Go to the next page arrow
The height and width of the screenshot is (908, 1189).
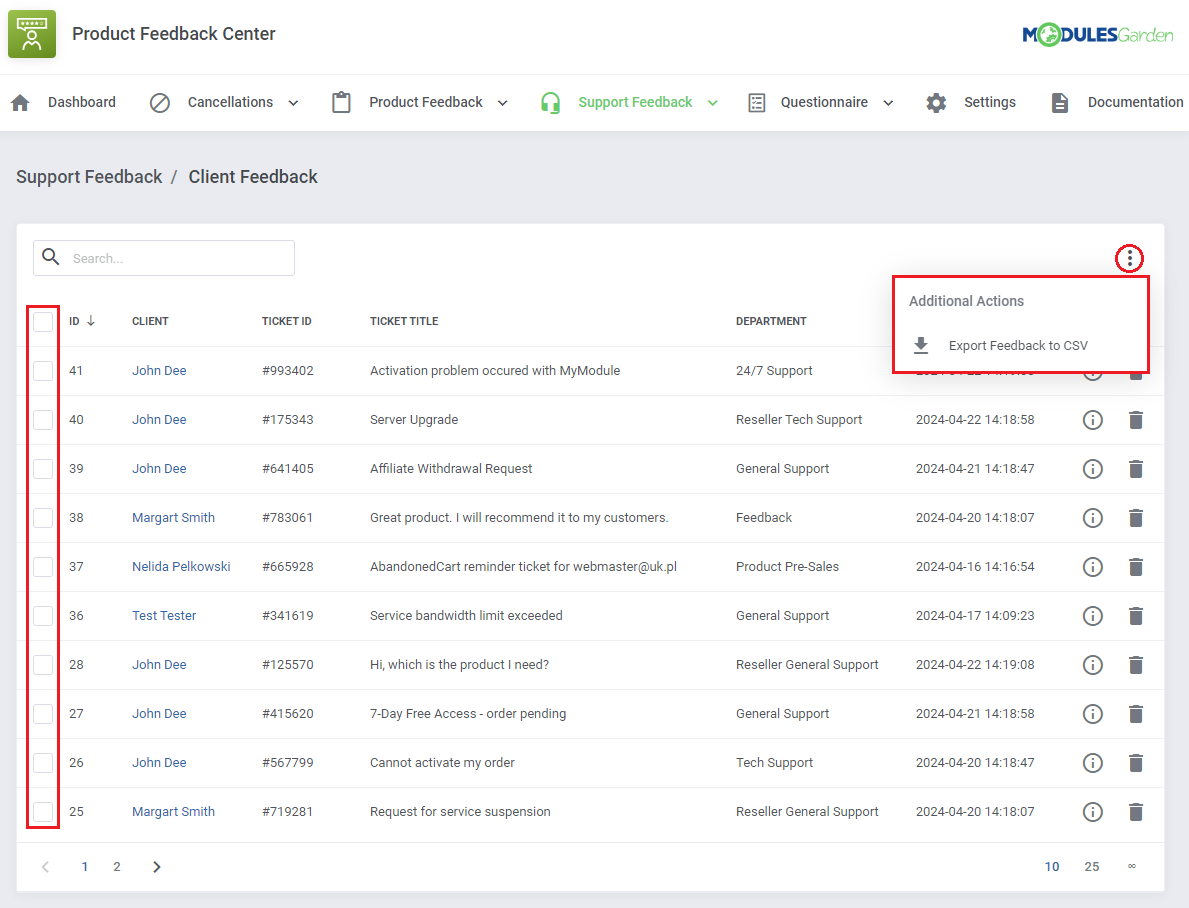(x=156, y=866)
